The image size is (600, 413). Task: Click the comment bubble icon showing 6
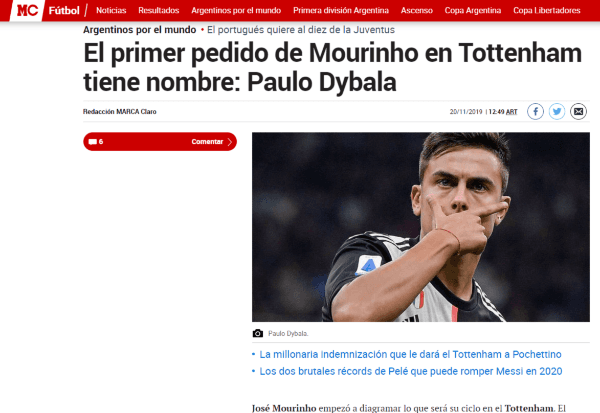[x=93, y=142]
